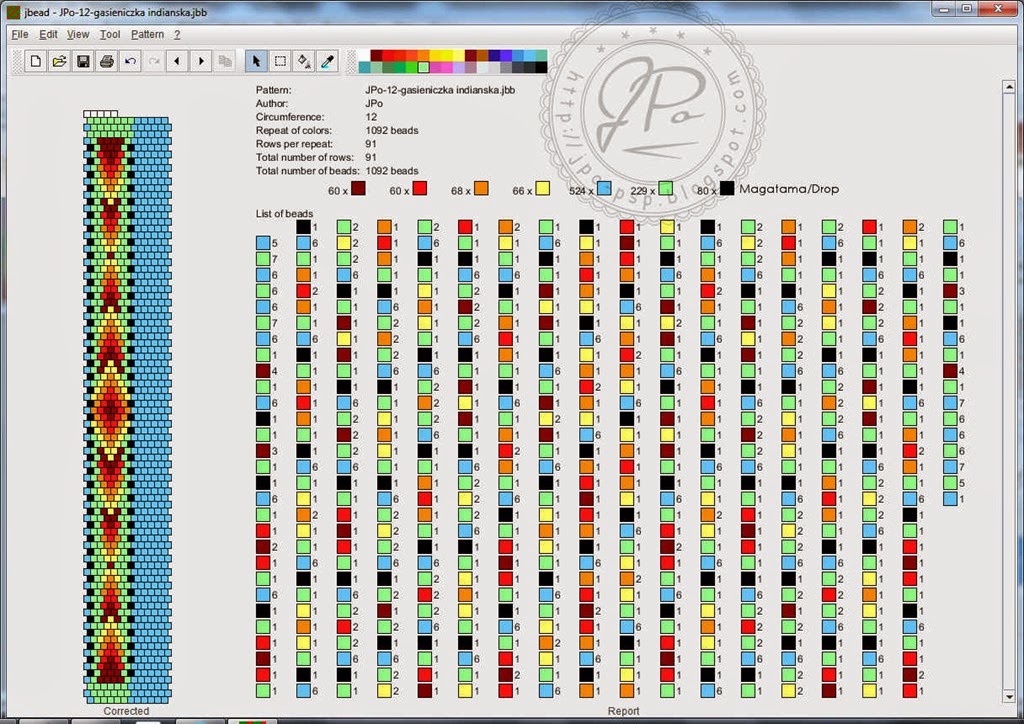
Task: Open the question mark help menu
Action: (x=177, y=34)
